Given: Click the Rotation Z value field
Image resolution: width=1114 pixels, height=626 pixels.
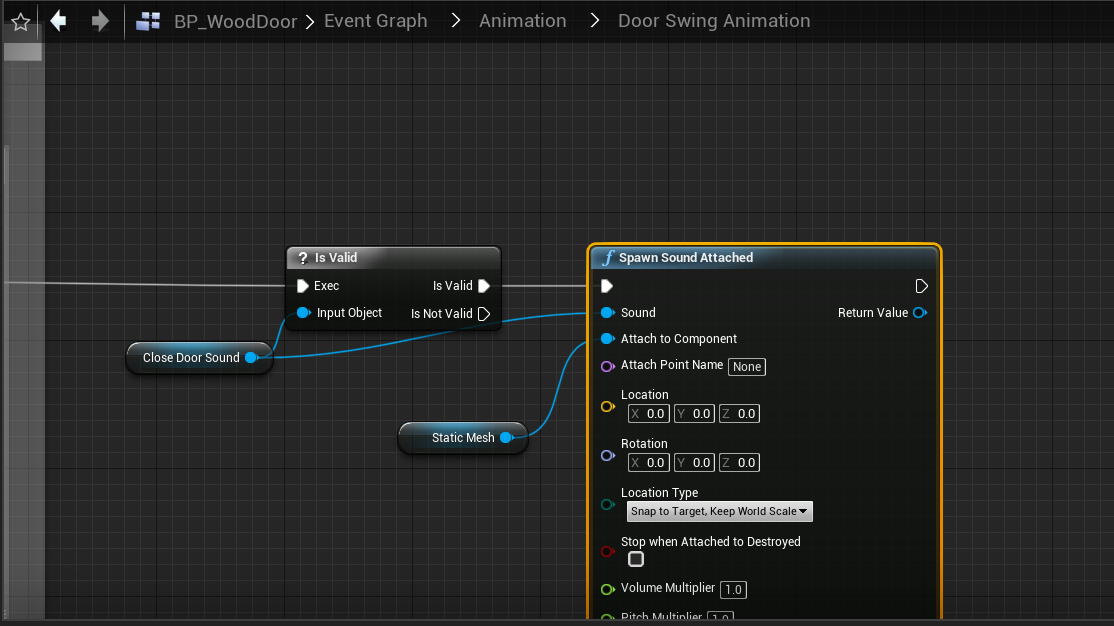Looking at the screenshot, I should coord(746,463).
